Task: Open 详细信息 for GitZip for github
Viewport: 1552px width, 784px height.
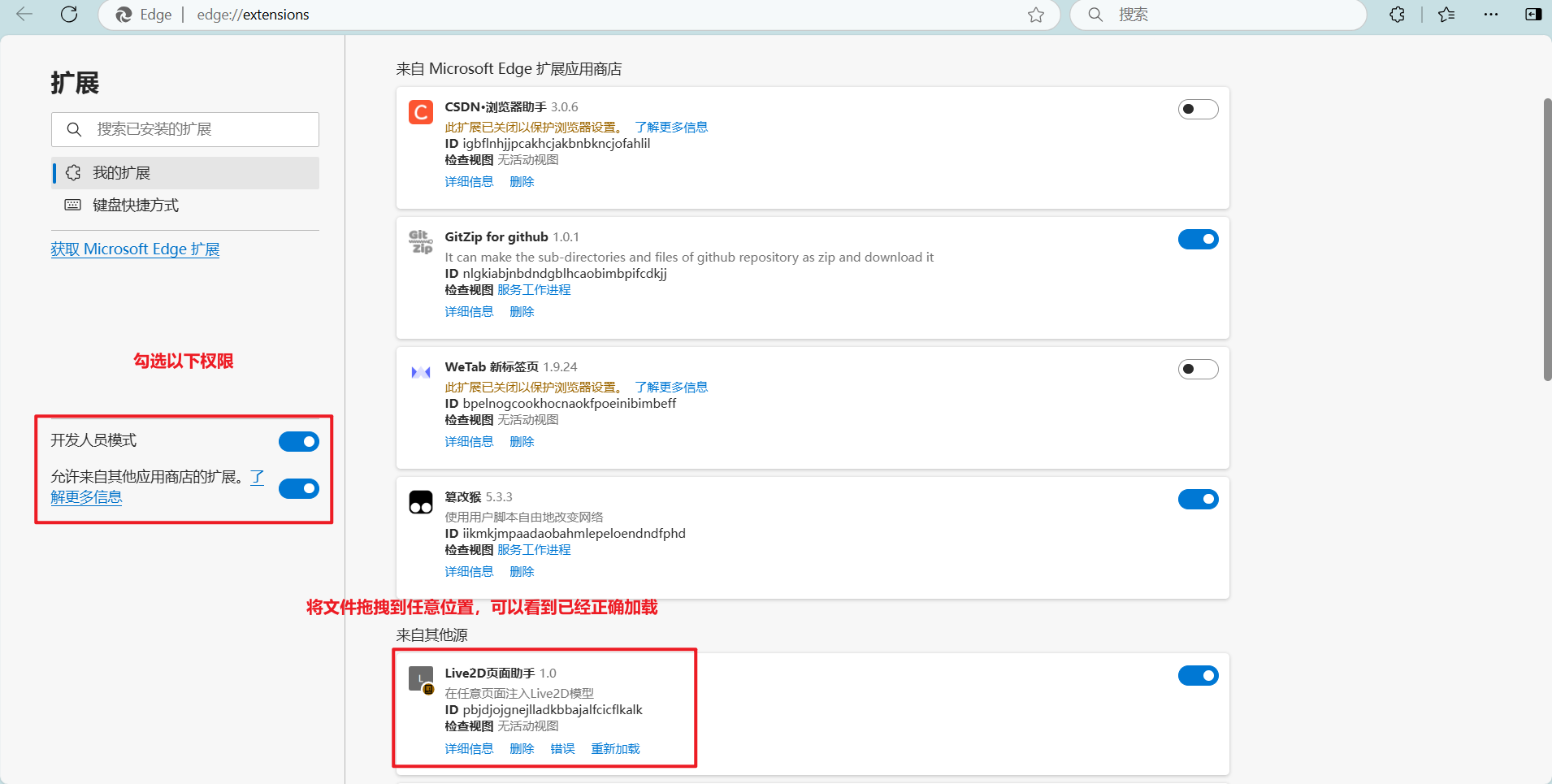Action: click(469, 312)
